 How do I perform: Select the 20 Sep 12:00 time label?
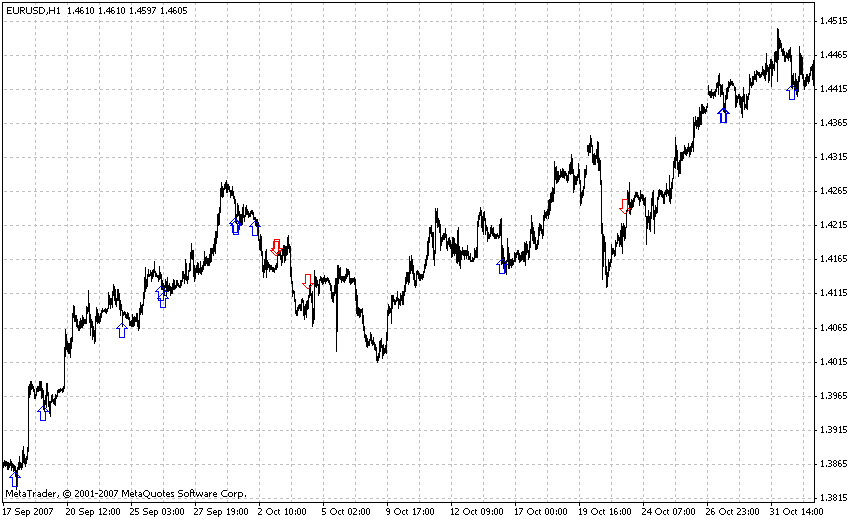93,512
